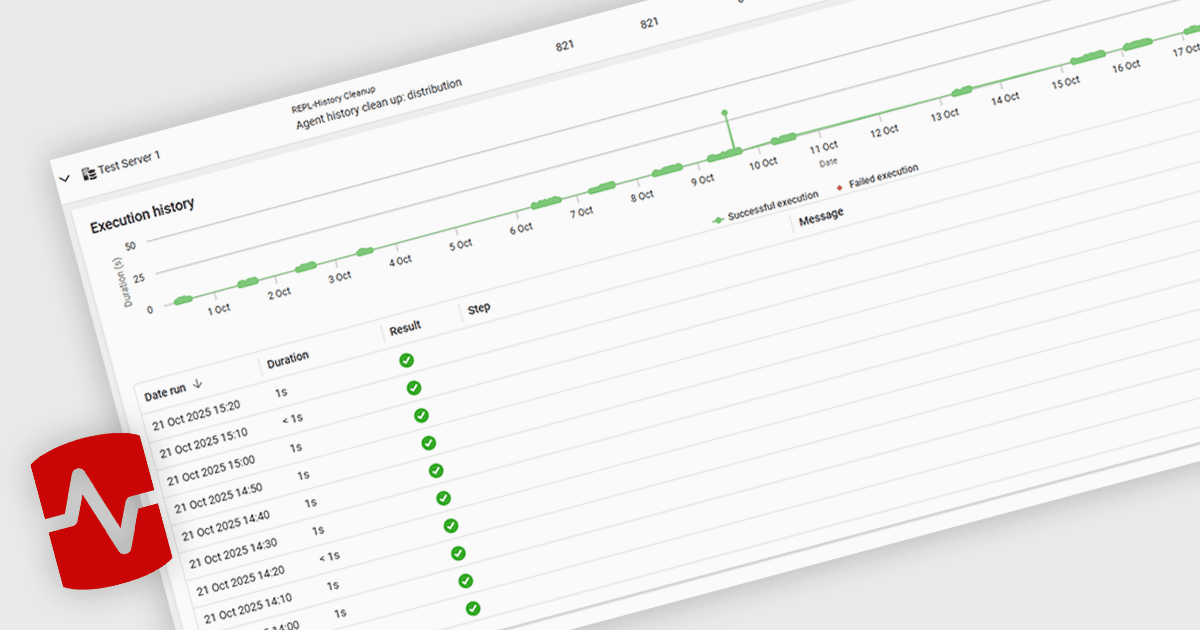Click the 10 Oct axis label
Viewport: 1200px width, 630px height.
point(763,164)
